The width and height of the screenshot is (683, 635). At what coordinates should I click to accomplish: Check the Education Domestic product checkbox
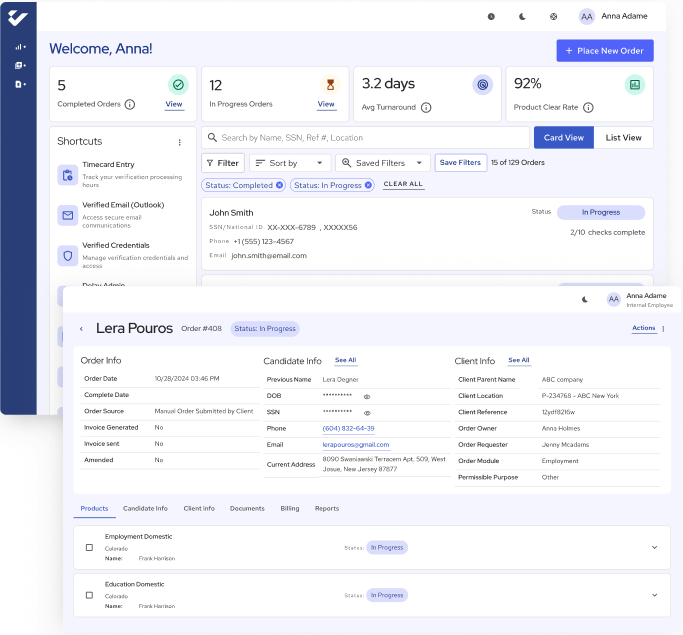pyautogui.click(x=89, y=595)
